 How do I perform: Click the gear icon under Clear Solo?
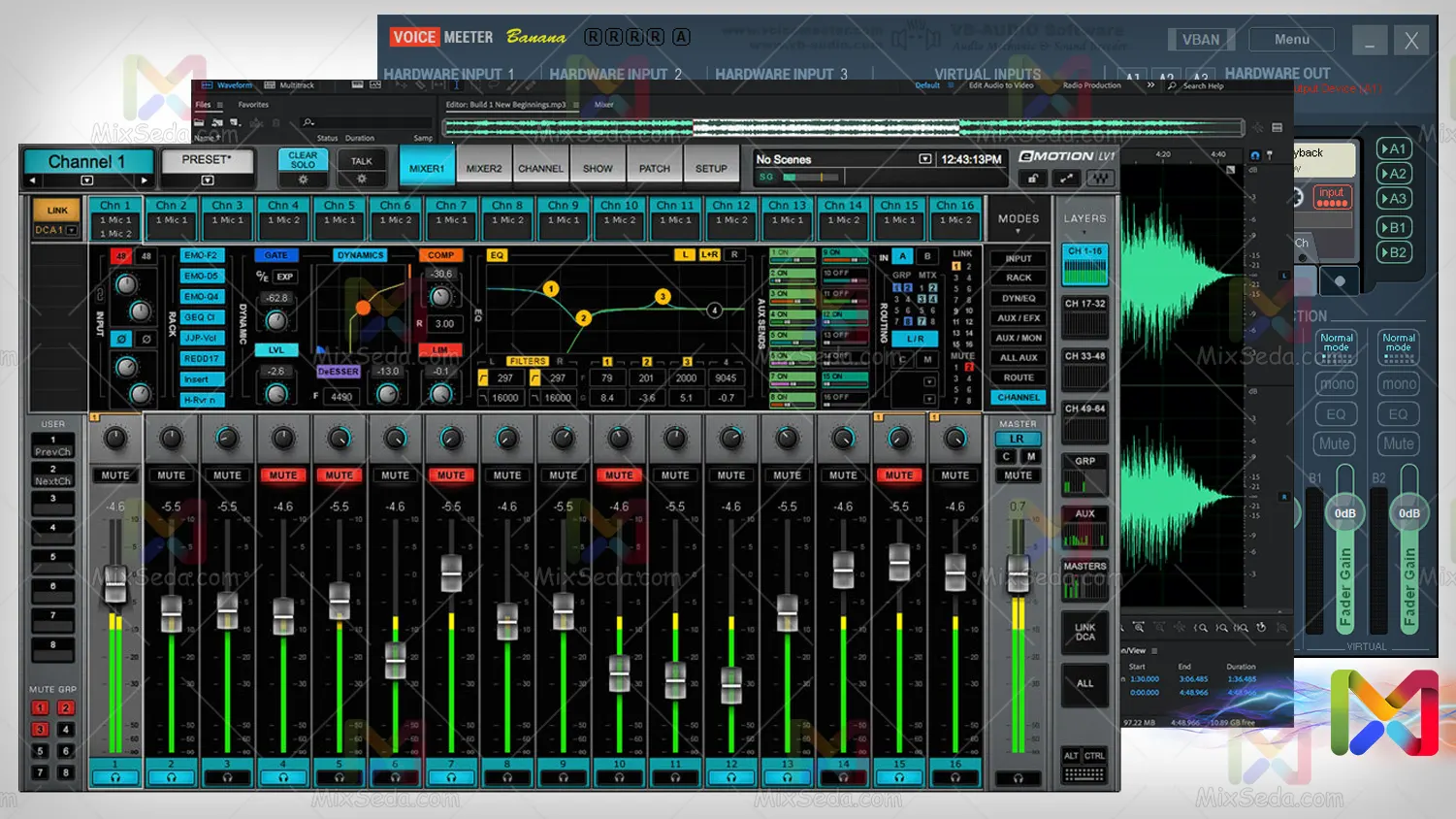pyautogui.click(x=303, y=180)
